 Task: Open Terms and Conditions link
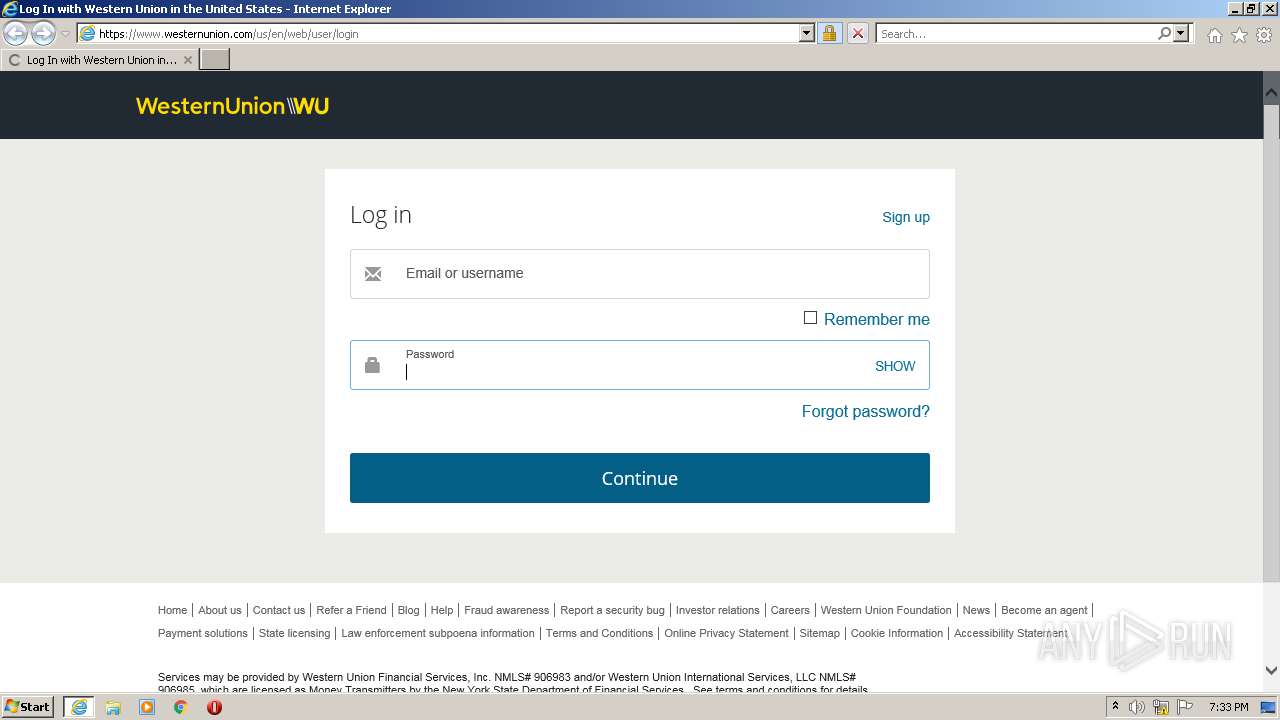click(x=599, y=633)
